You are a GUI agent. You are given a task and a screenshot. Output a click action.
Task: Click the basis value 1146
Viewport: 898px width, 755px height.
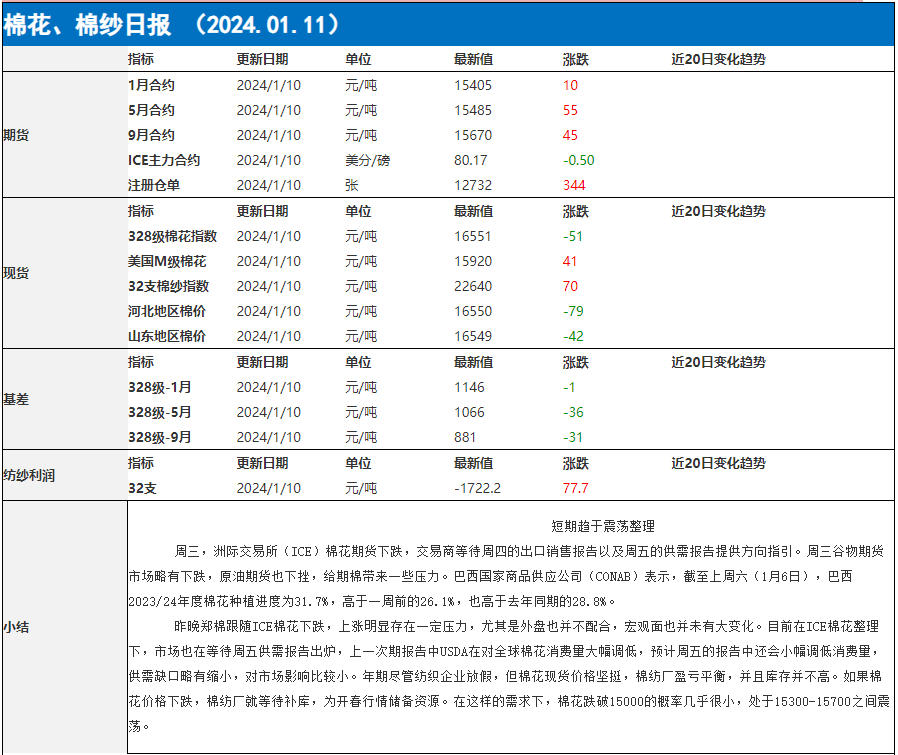coord(469,388)
